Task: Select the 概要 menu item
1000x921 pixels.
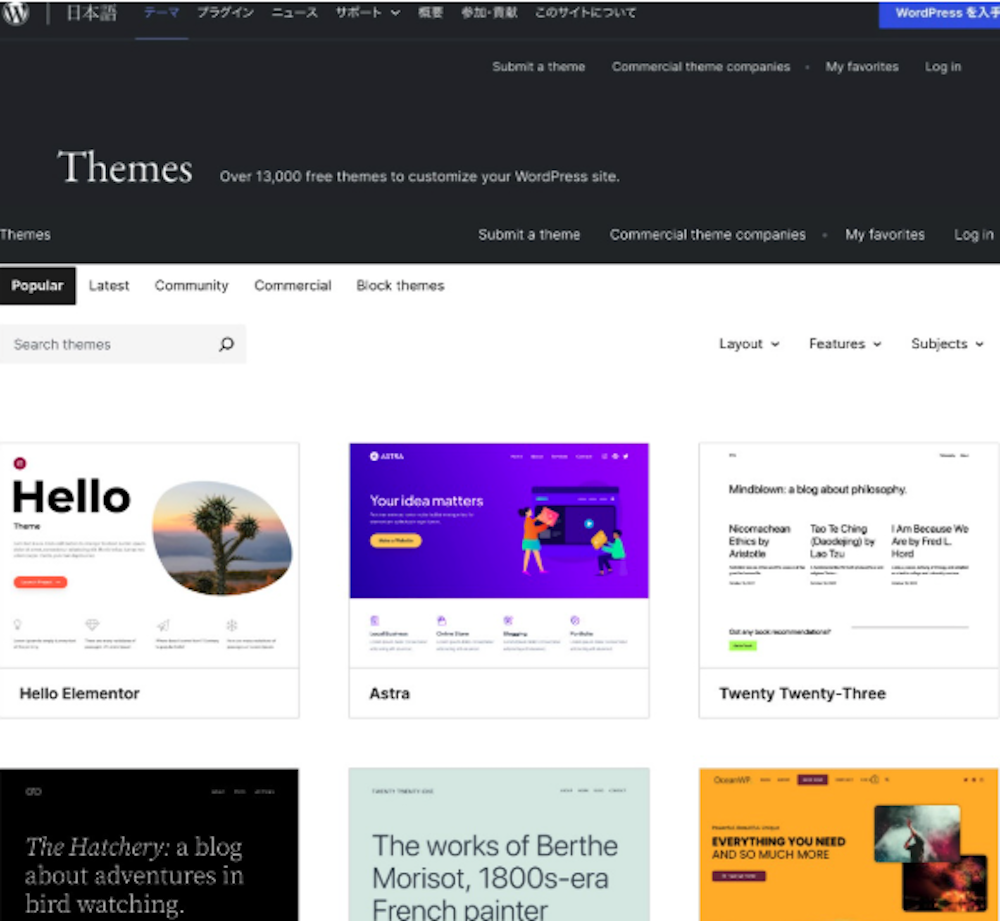Action: (430, 13)
